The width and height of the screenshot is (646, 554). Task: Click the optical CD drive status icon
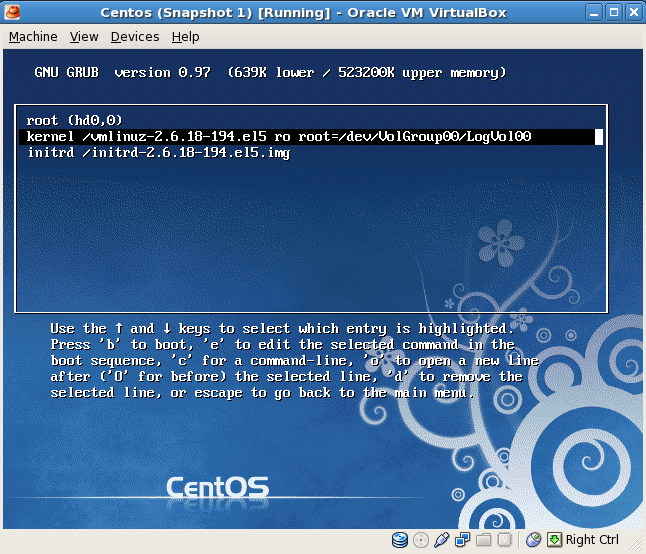pos(421,540)
